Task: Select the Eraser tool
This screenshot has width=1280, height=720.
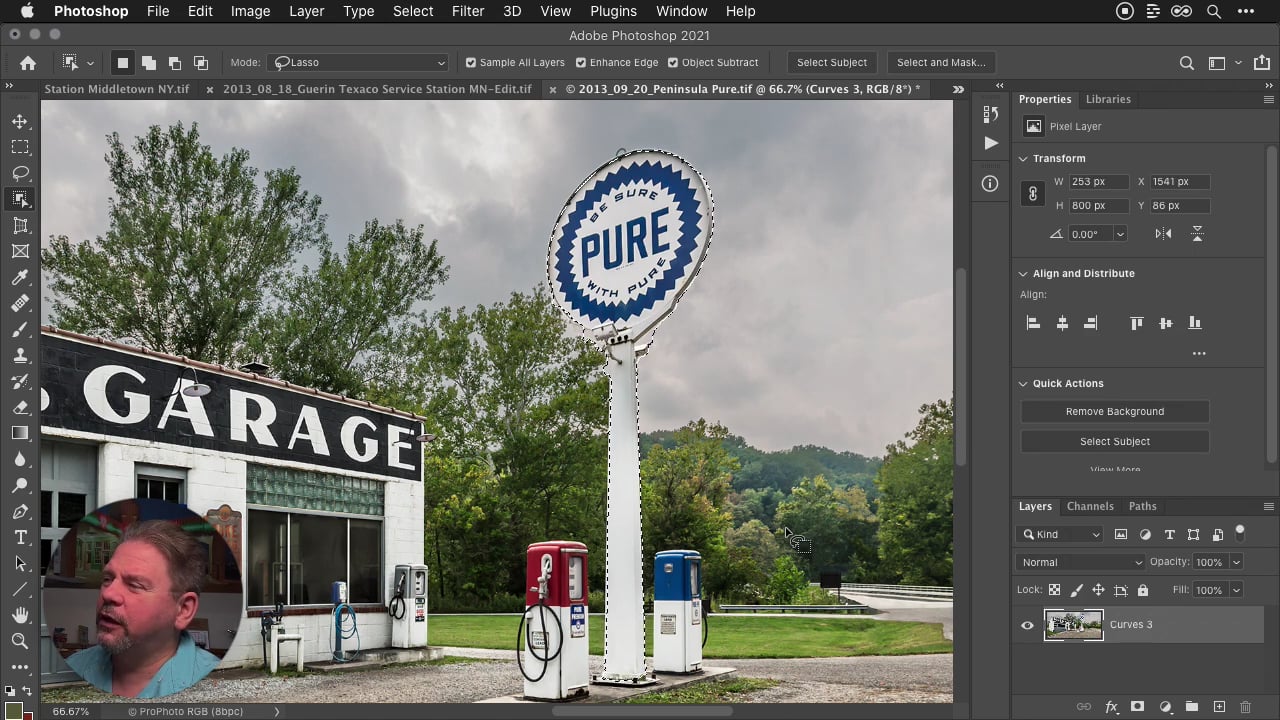Action: [x=20, y=408]
